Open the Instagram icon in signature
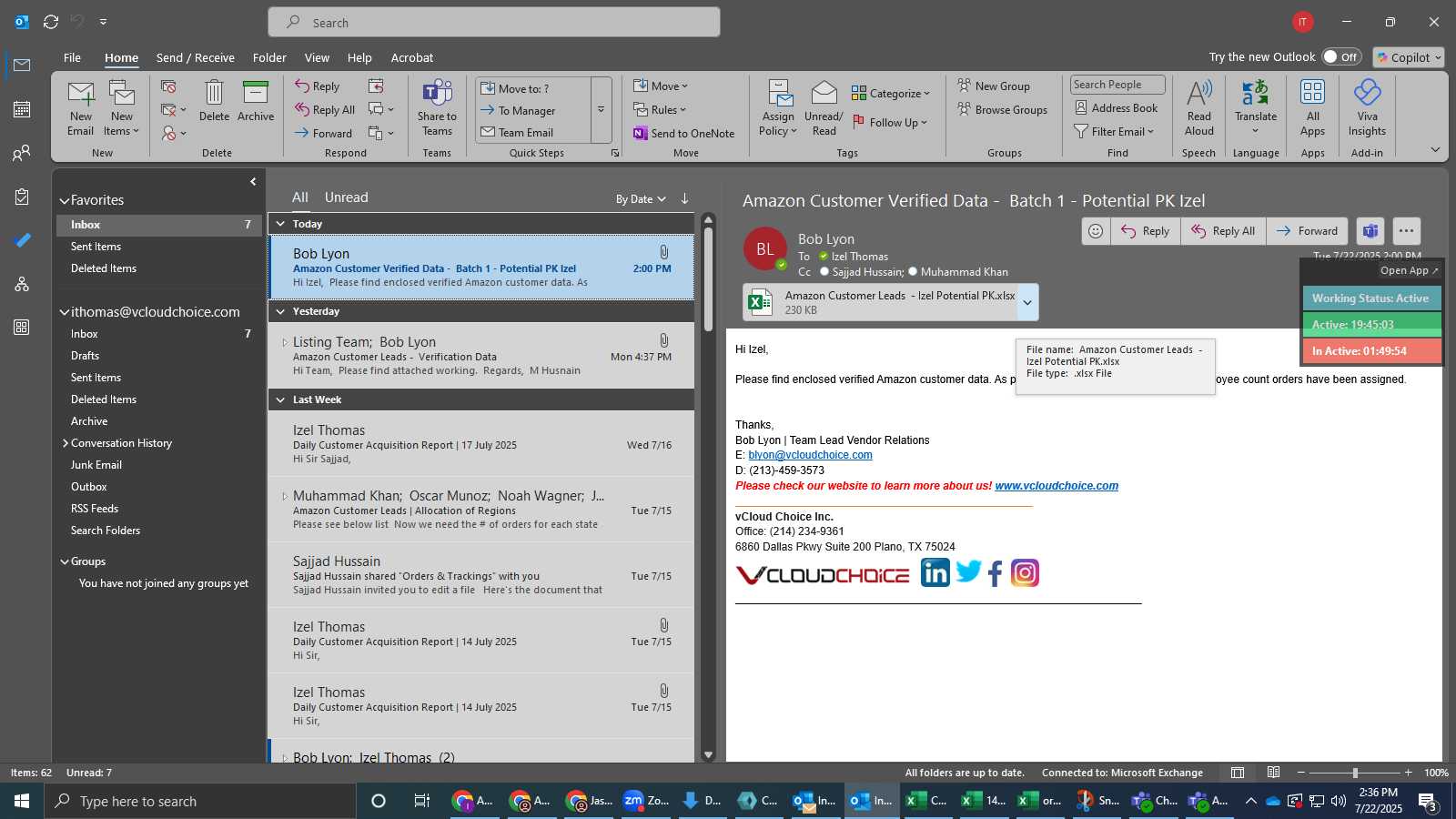This screenshot has width=1456, height=819. (x=1025, y=572)
